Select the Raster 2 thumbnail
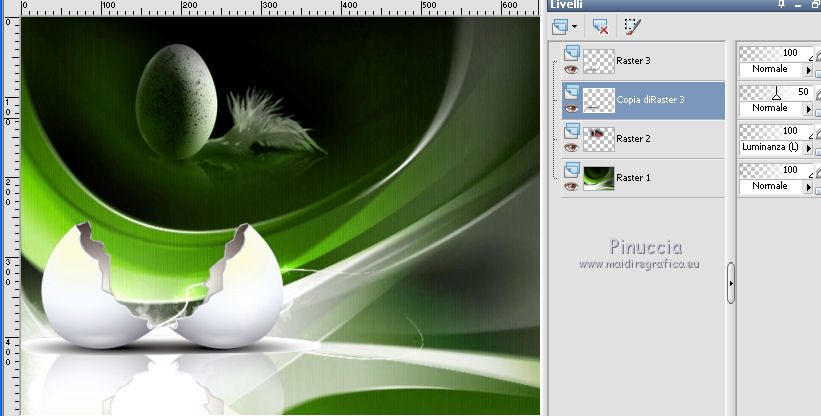This screenshot has width=821, height=416. click(598, 139)
